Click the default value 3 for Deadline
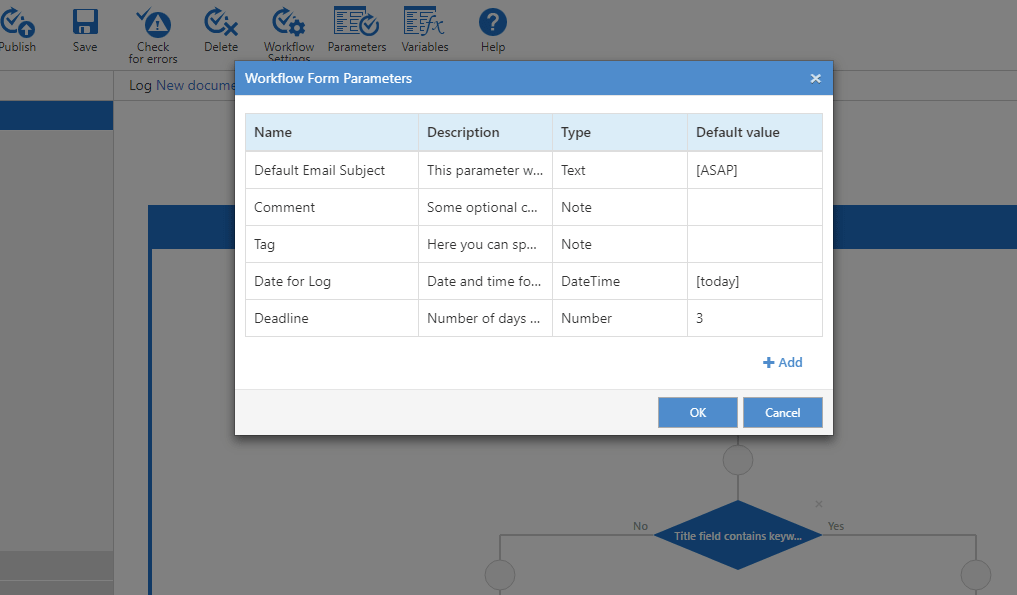This screenshot has height=595, width=1017. point(755,318)
